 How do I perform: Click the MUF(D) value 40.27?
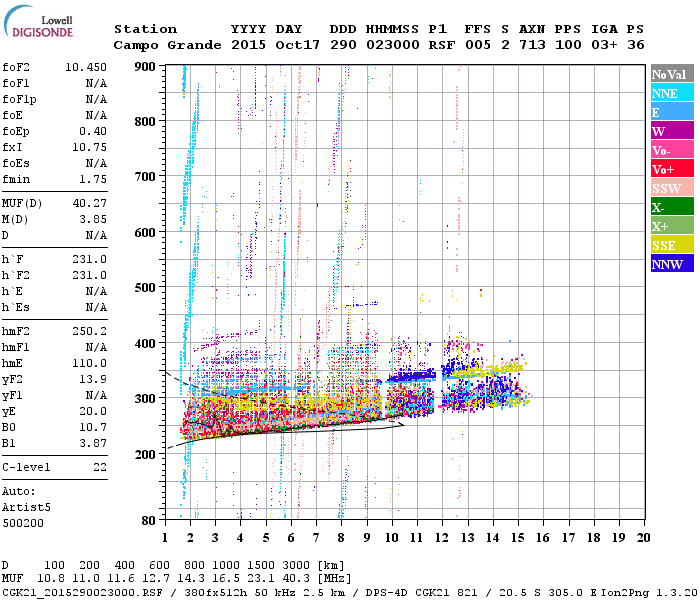point(89,203)
